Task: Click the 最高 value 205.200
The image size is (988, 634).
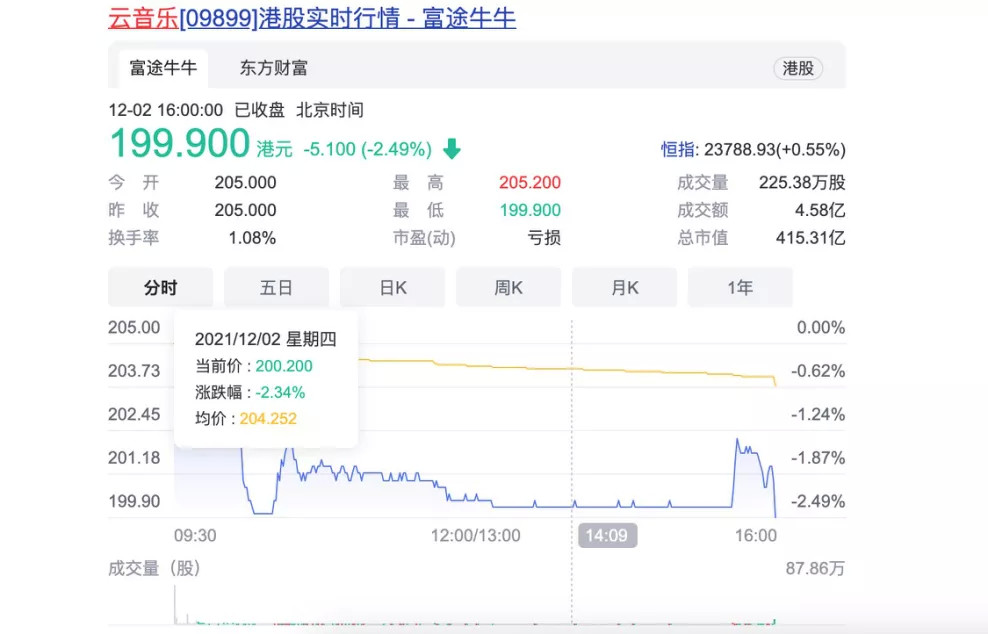Action: [530, 183]
